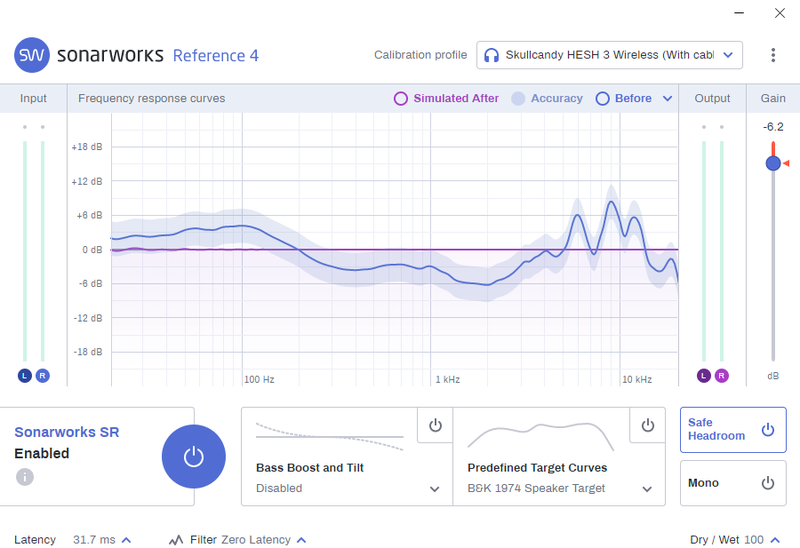Click the Reference 4 title text
This screenshot has width=800, height=548.
pos(216,55)
